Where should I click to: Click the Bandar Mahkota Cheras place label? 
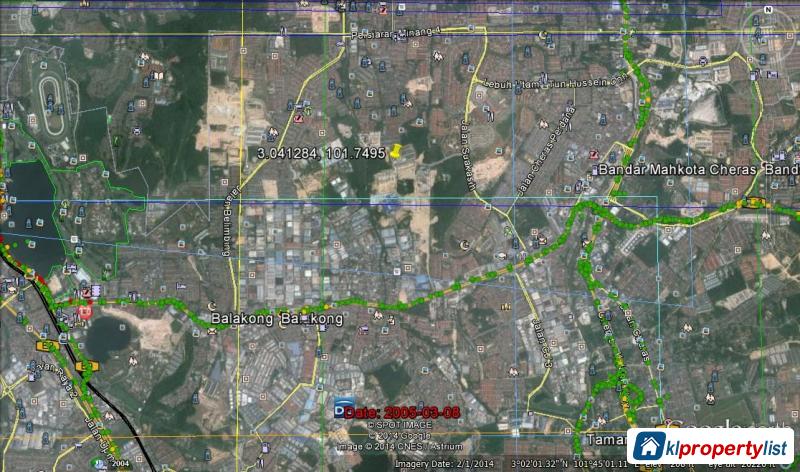(x=678, y=169)
